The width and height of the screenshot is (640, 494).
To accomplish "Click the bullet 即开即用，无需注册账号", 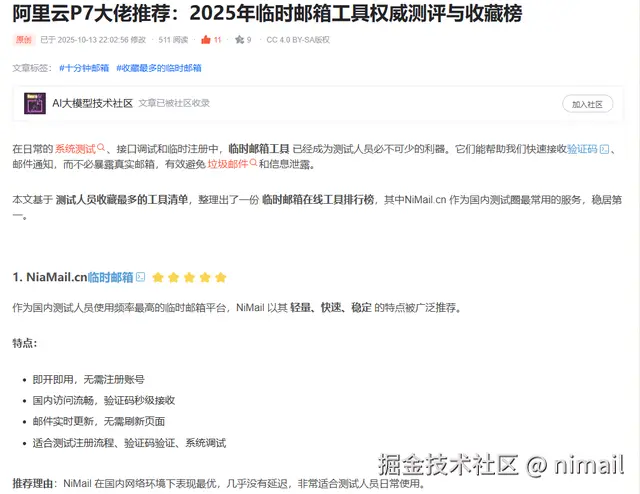I will pyautogui.click(x=89, y=380).
